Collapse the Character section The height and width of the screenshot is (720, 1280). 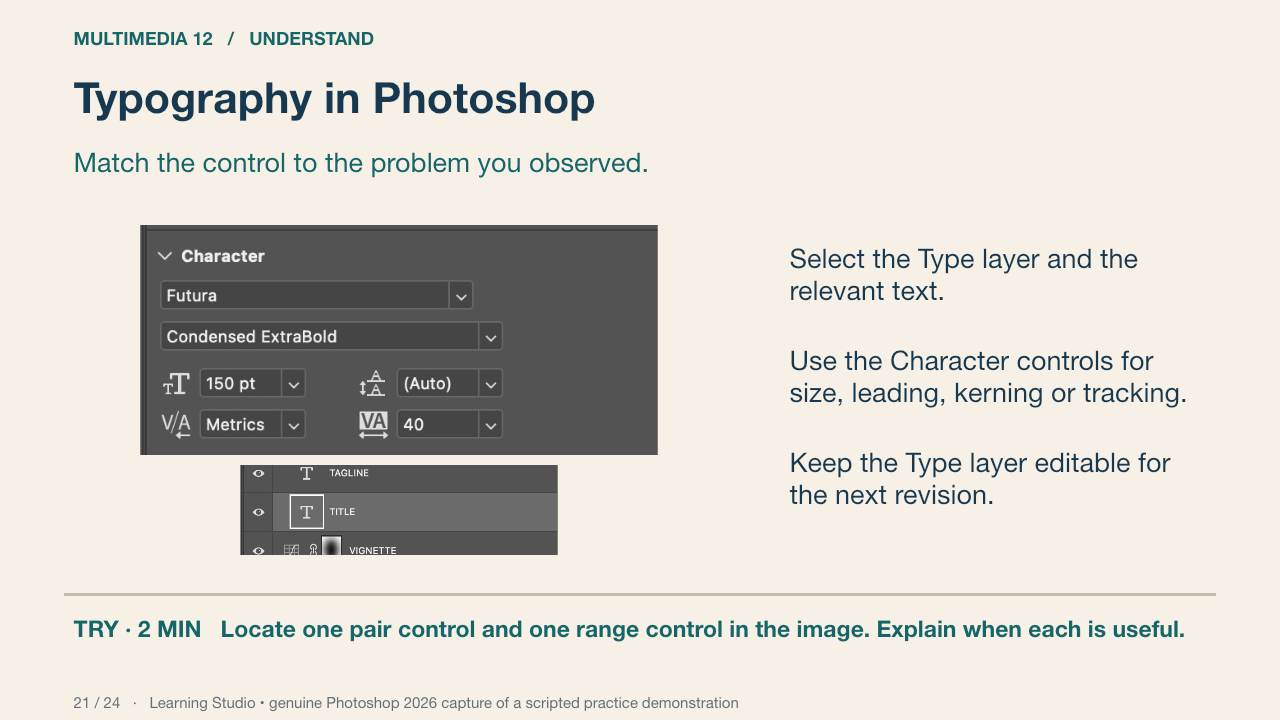[165, 256]
